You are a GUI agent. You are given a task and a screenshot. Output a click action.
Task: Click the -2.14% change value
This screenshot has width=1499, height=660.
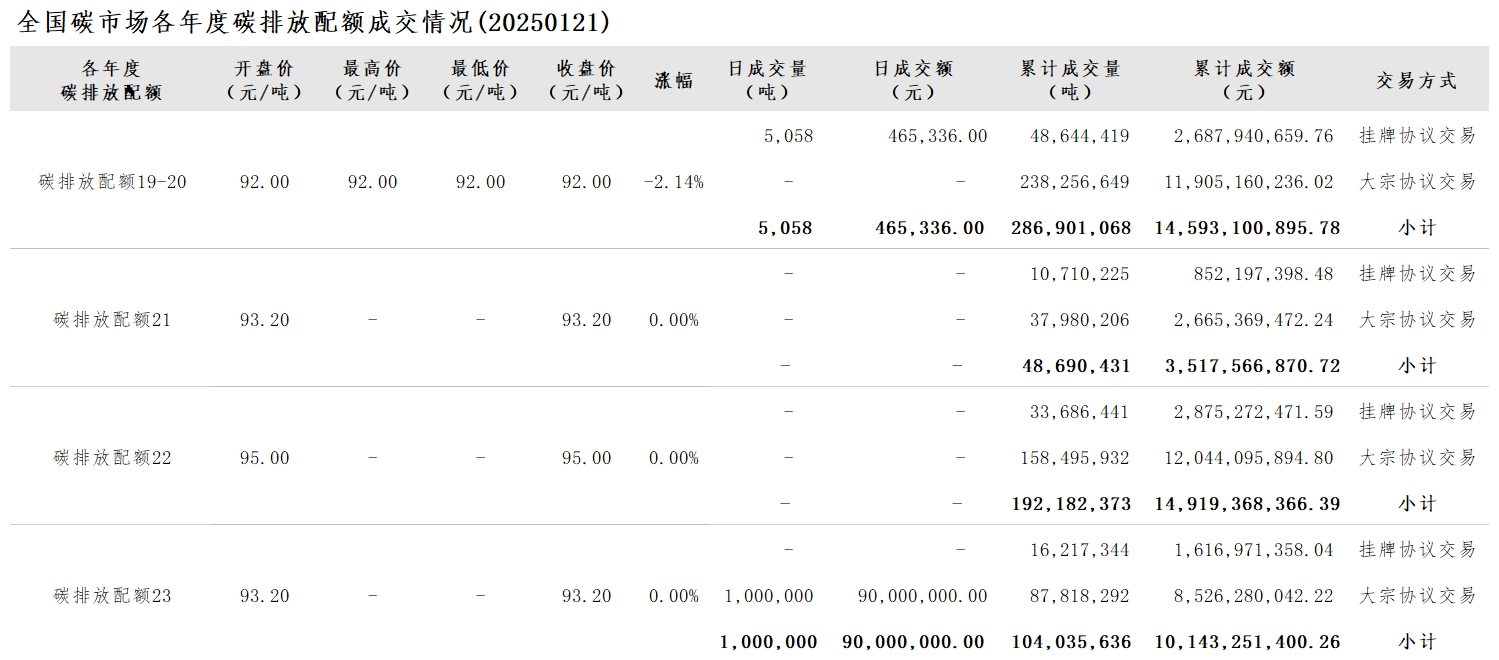[x=674, y=182]
